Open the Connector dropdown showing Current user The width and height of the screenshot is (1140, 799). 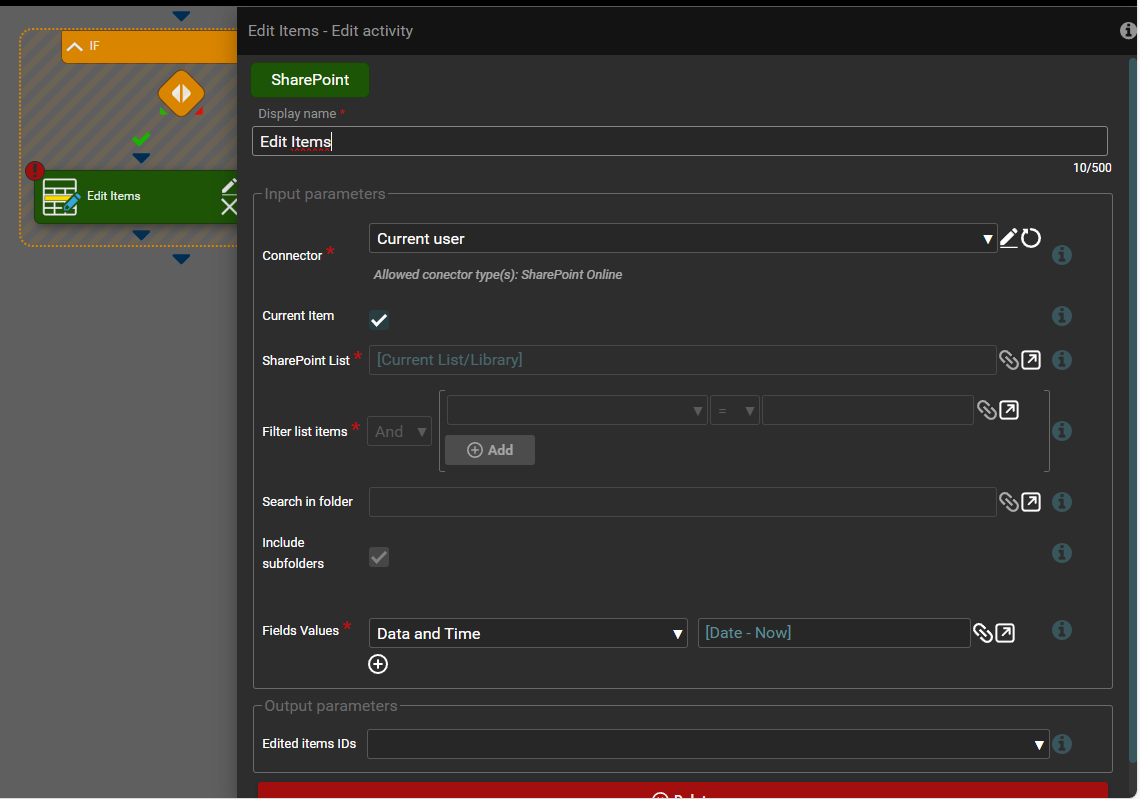(x=682, y=239)
